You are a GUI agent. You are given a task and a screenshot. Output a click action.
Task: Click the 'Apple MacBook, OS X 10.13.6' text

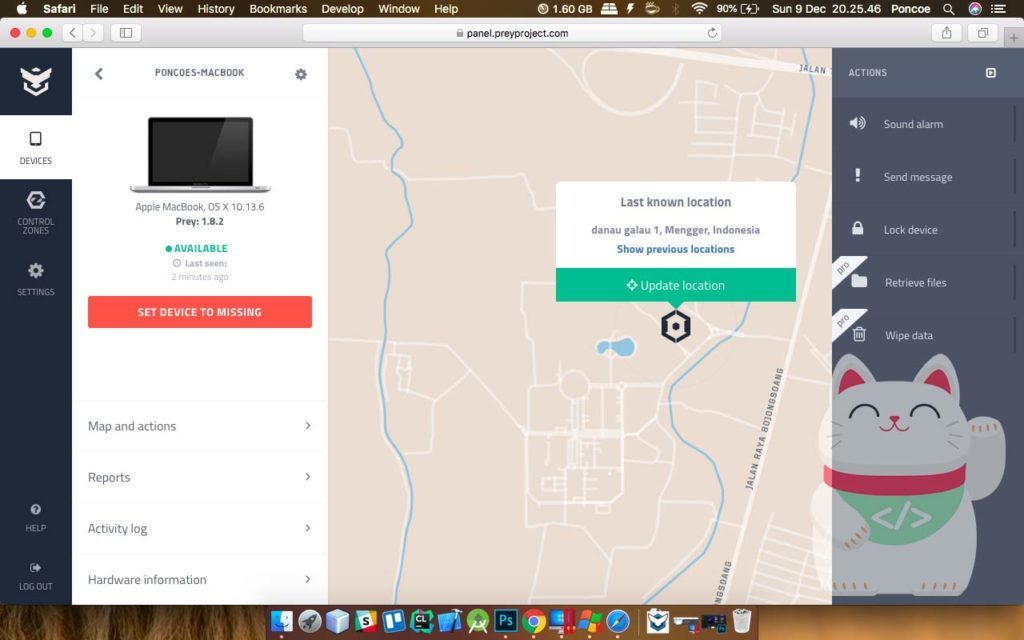click(200, 207)
